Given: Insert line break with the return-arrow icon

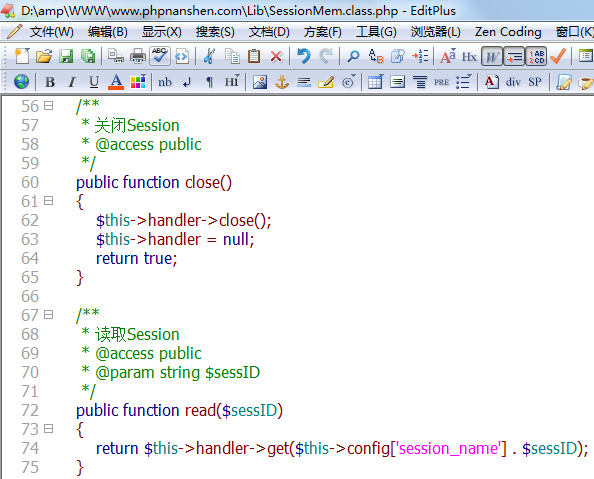Looking at the screenshot, I should (187, 82).
